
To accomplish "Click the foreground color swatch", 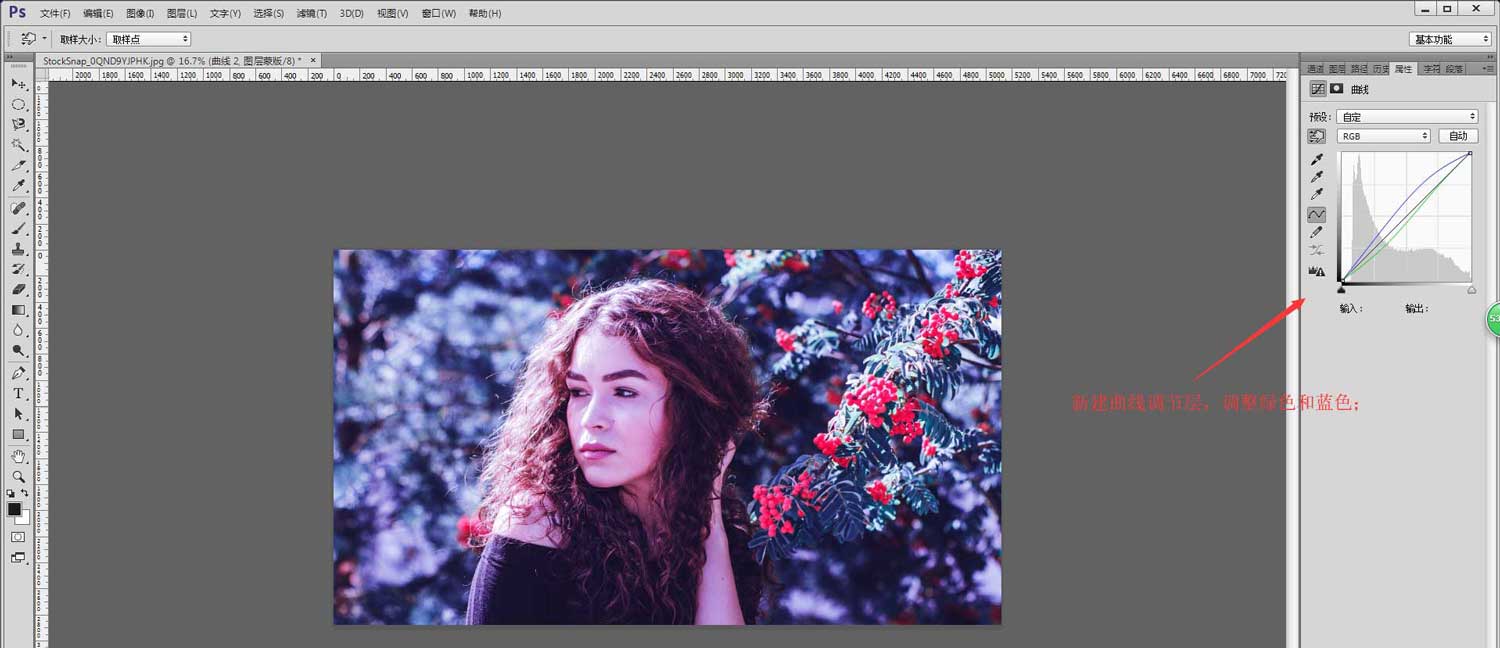I will pyautogui.click(x=15, y=510).
